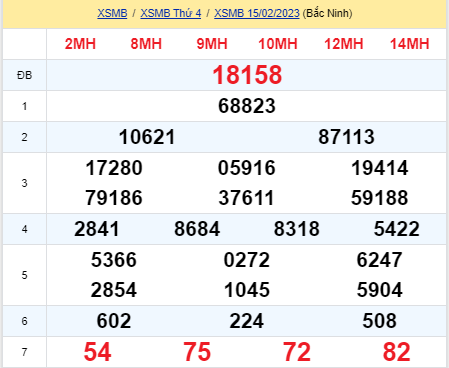The width and height of the screenshot is (449, 368).
Task: Click the 2MH series code
Action: pos(80,44)
